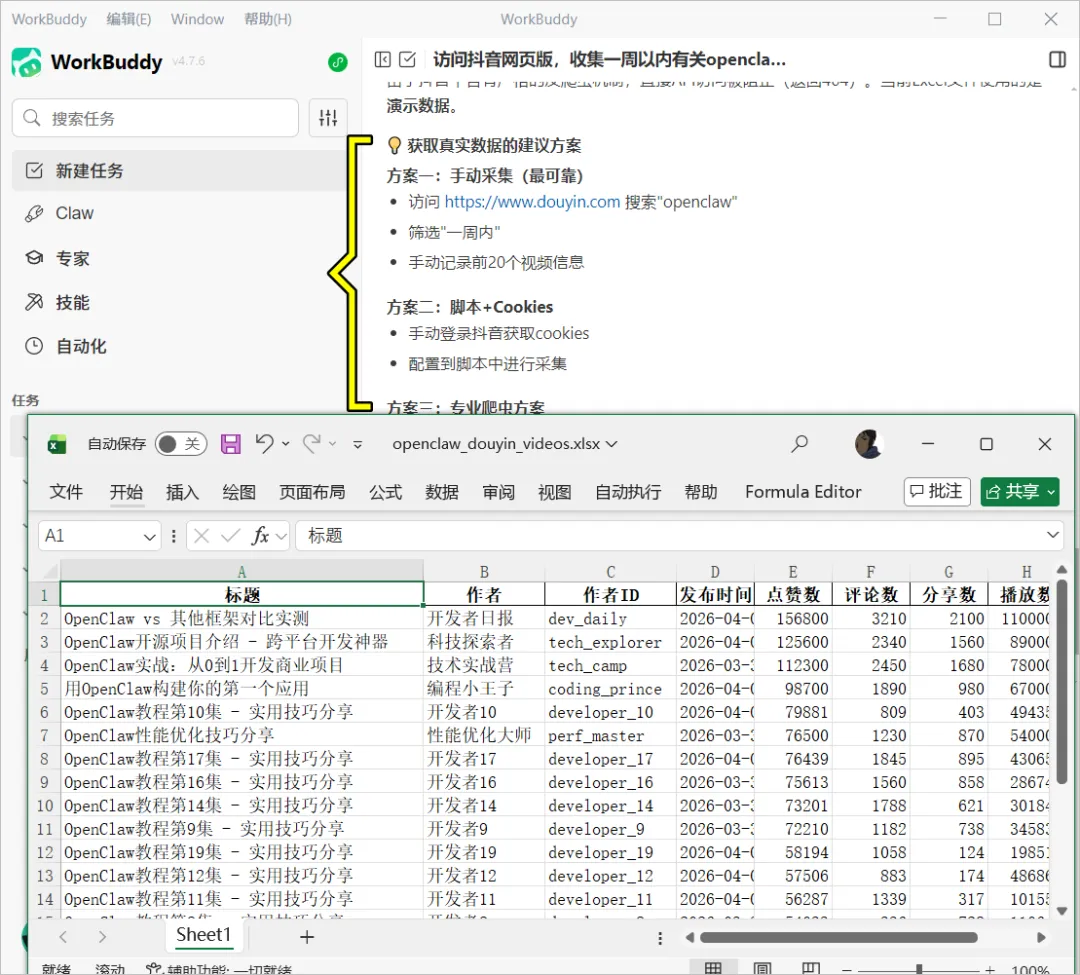The width and height of the screenshot is (1080, 975).
Task: Select cell with 开发者日报
Action: (484, 618)
